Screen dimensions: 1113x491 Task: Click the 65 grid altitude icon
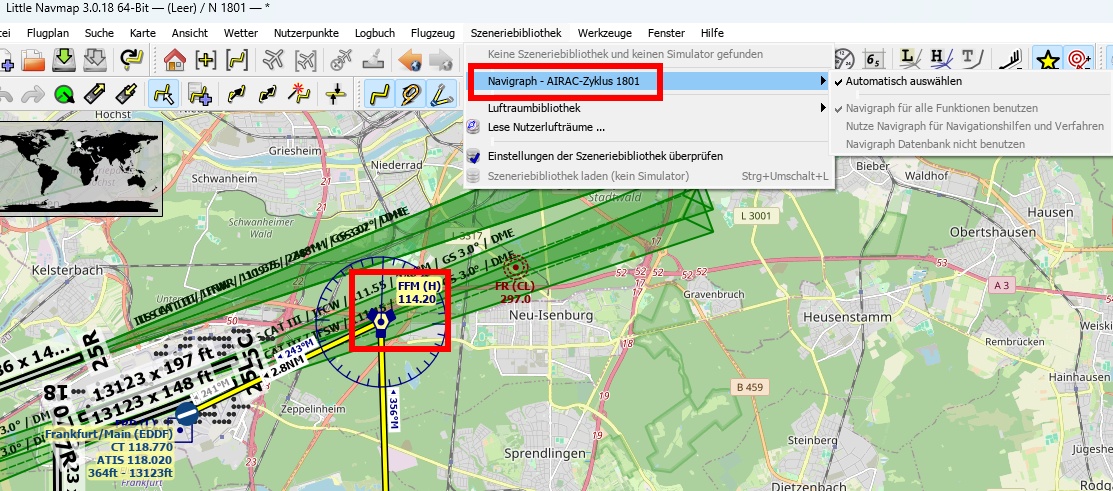(x=874, y=60)
